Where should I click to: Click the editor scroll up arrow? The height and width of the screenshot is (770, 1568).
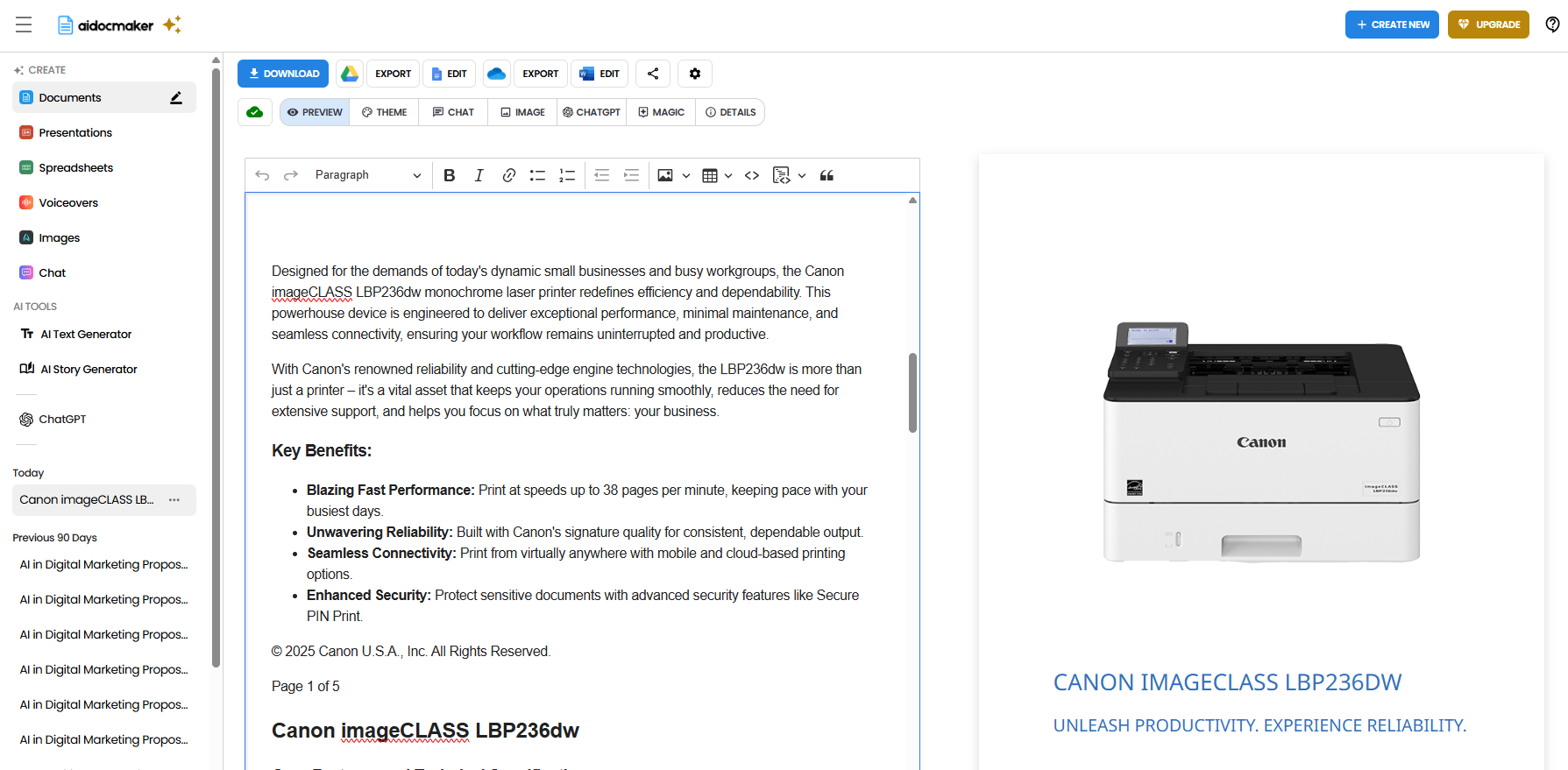(912, 201)
